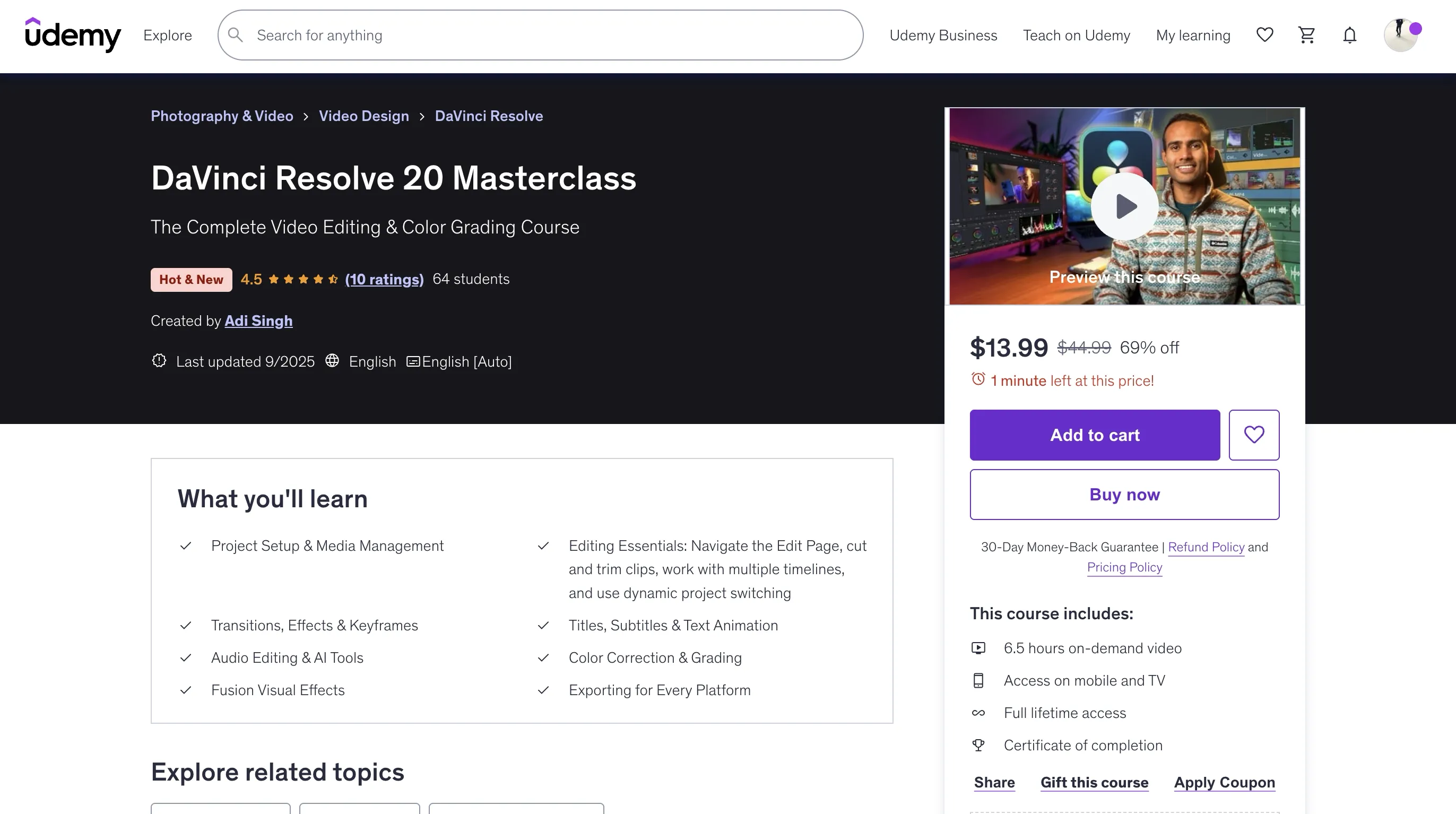
Task: Open the shopping cart icon
Action: 1306,35
